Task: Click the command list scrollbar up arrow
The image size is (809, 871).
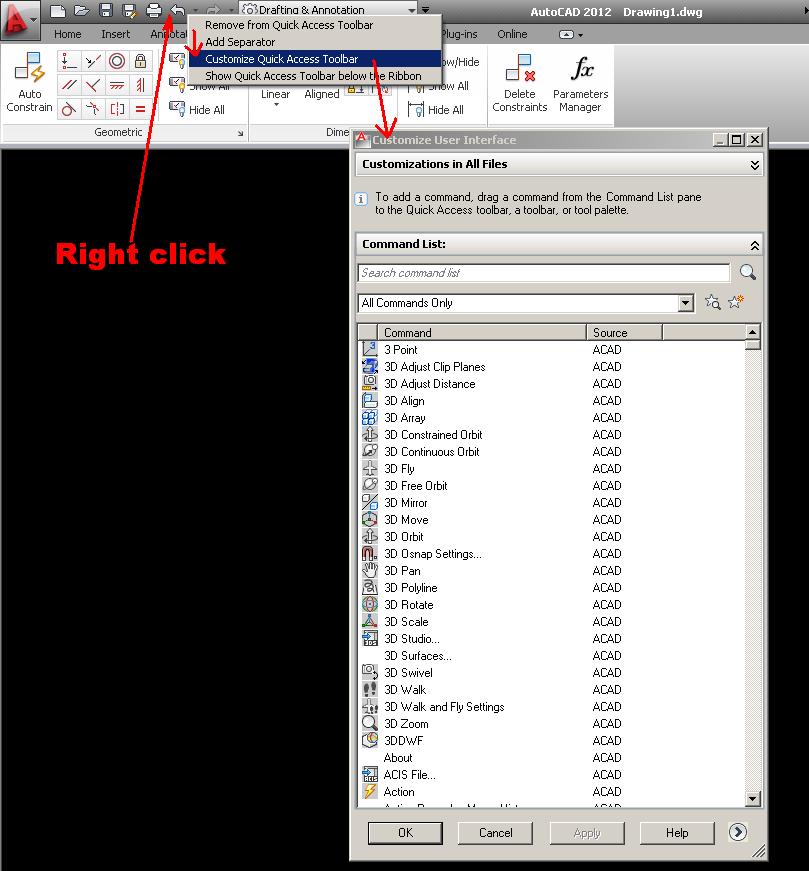Action: click(752, 332)
